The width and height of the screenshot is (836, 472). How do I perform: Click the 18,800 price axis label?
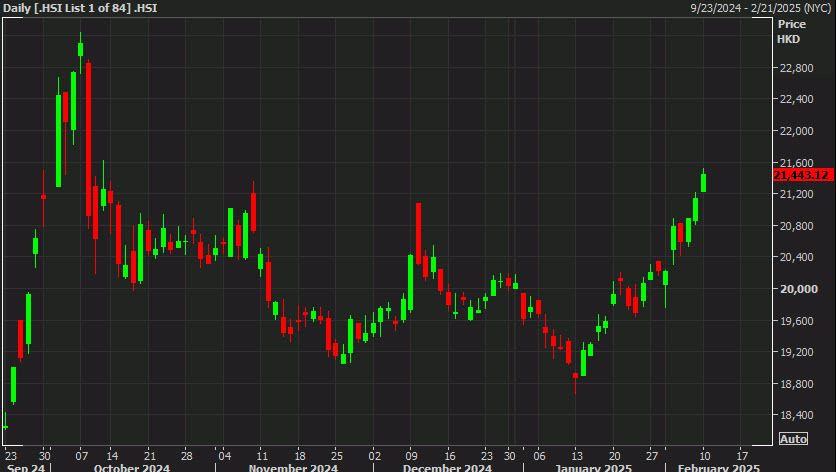tap(796, 384)
